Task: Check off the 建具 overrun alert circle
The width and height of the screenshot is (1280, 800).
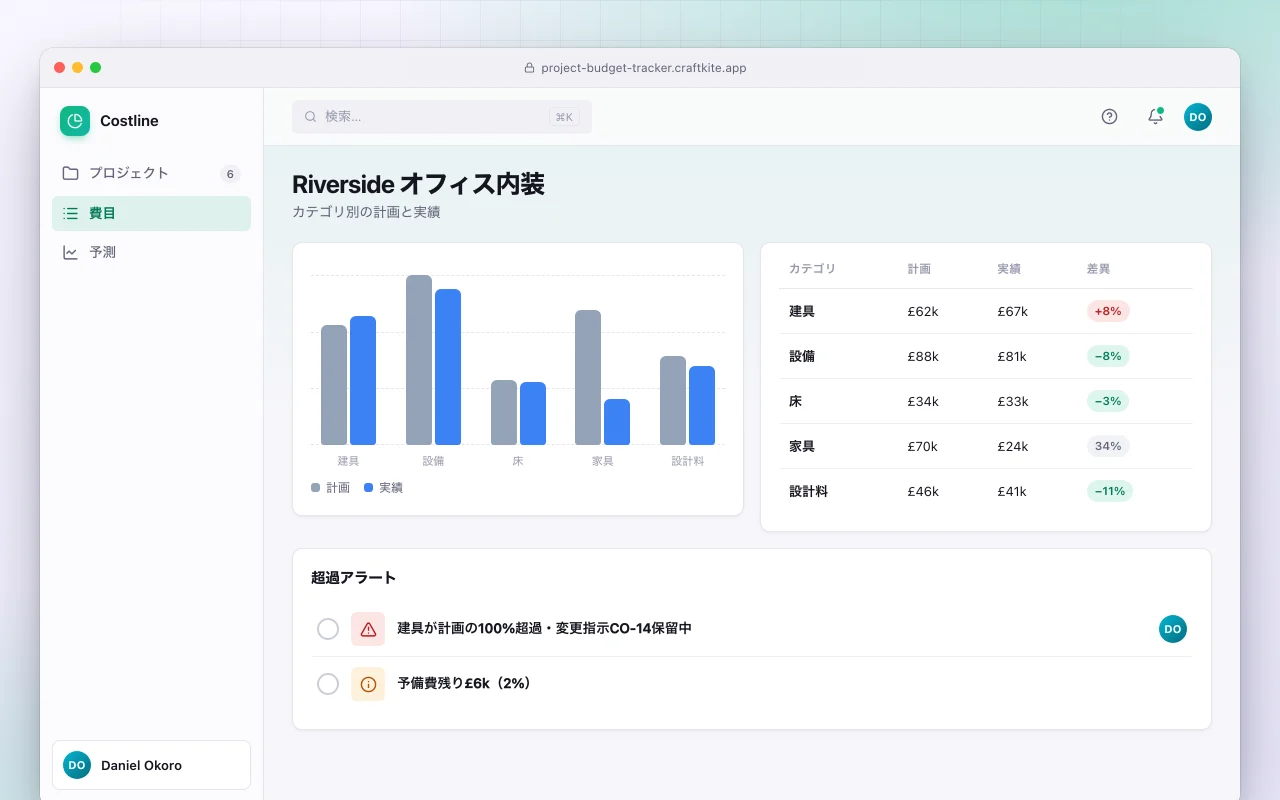Action: [328, 629]
